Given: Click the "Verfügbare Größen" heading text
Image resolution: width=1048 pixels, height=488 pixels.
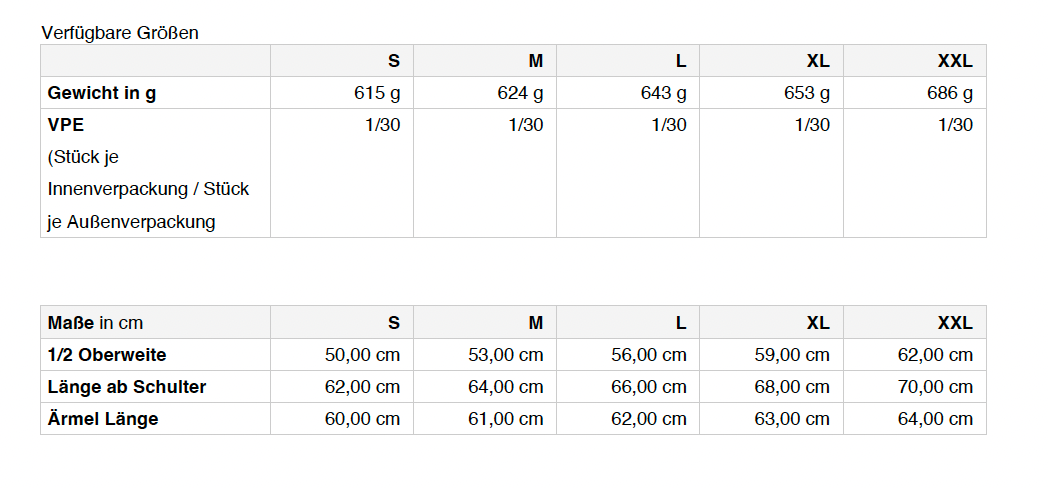Looking at the screenshot, I should click(120, 33).
